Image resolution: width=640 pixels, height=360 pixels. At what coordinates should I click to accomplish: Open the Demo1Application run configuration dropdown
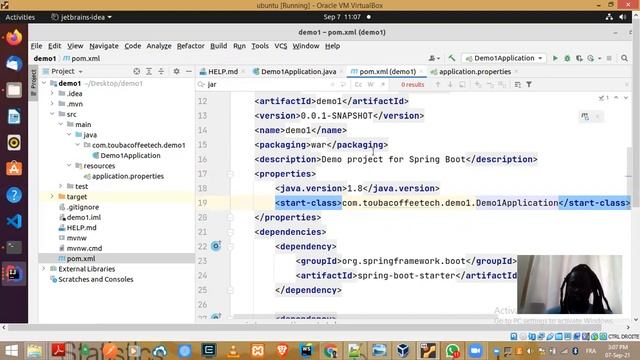(x=504, y=58)
